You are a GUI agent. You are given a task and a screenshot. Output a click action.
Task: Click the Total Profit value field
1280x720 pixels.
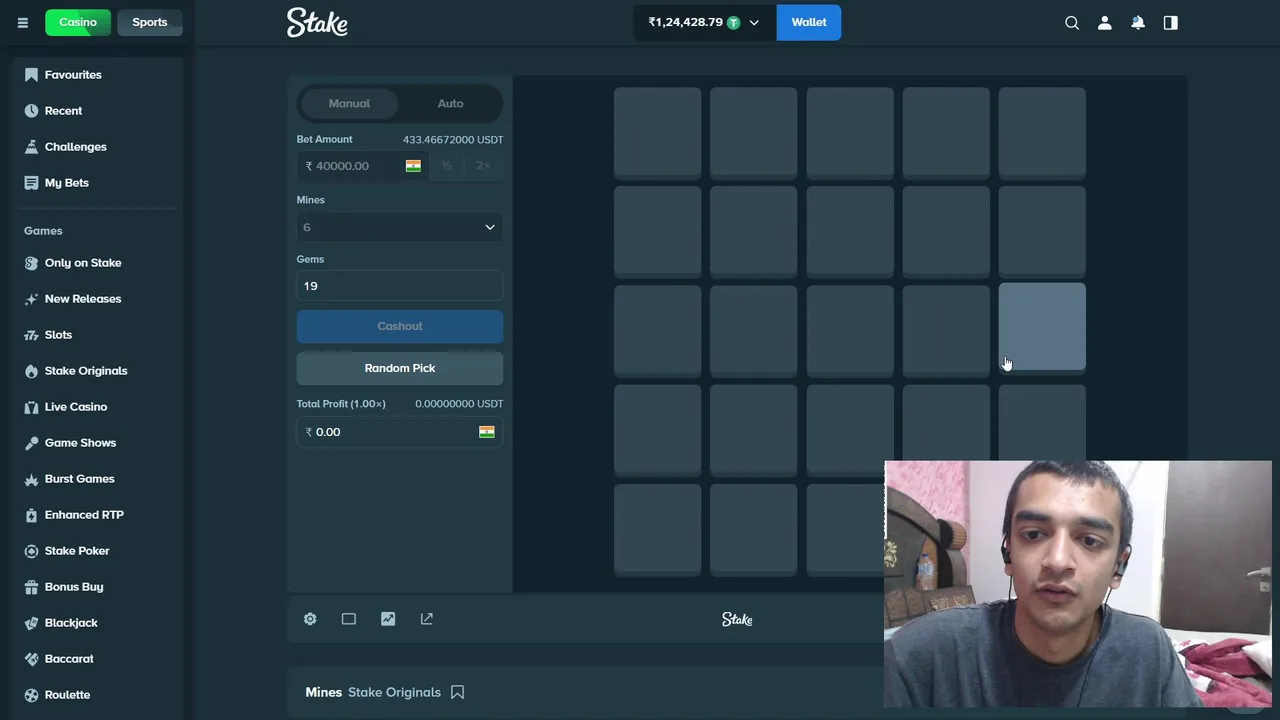point(400,432)
